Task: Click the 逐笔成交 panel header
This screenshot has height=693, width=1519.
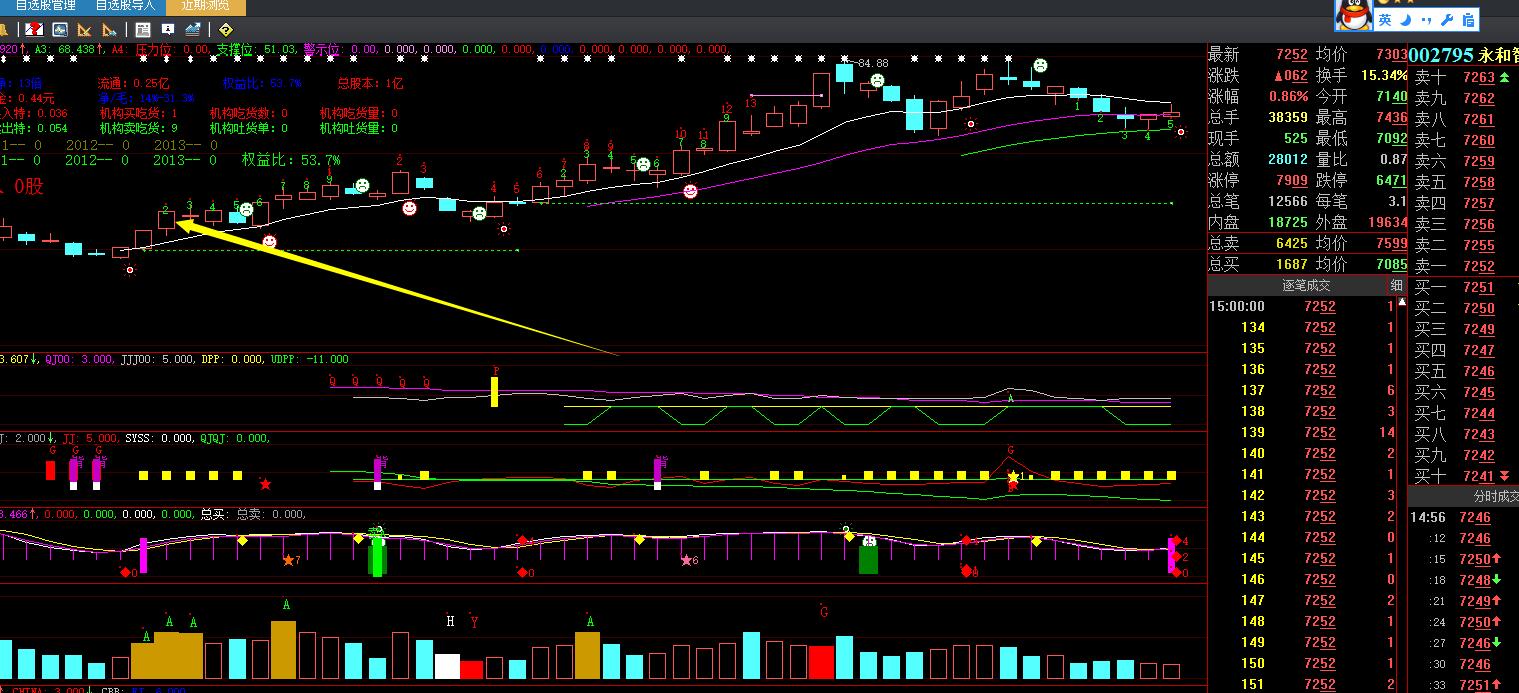Action: tap(1306, 286)
